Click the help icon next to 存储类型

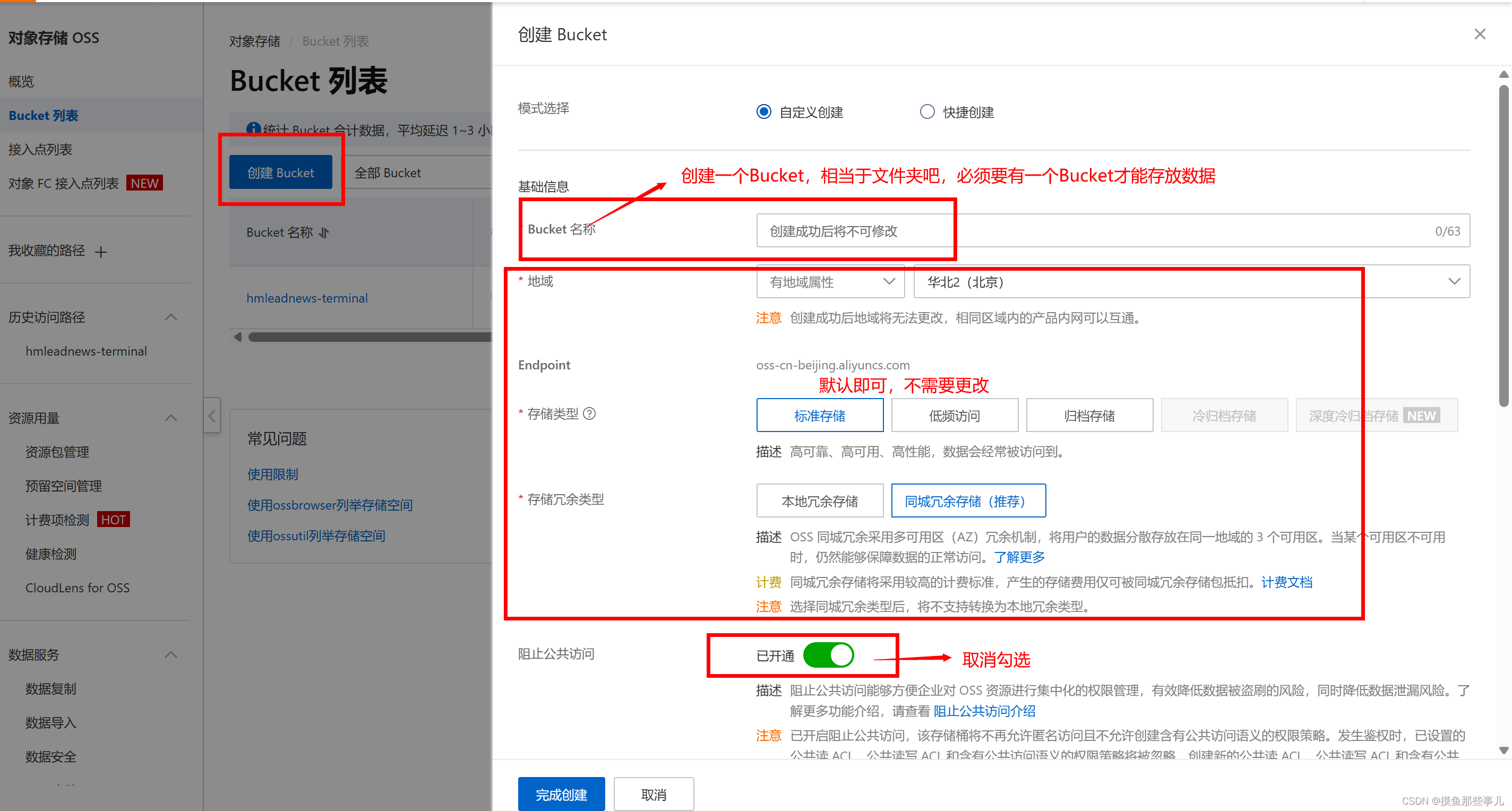[589, 413]
